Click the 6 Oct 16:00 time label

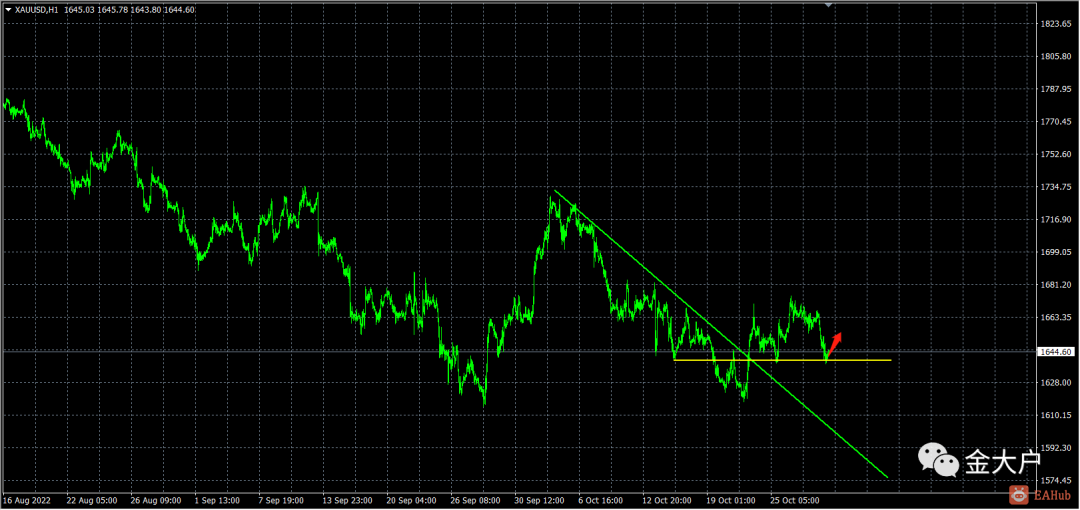(601, 500)
